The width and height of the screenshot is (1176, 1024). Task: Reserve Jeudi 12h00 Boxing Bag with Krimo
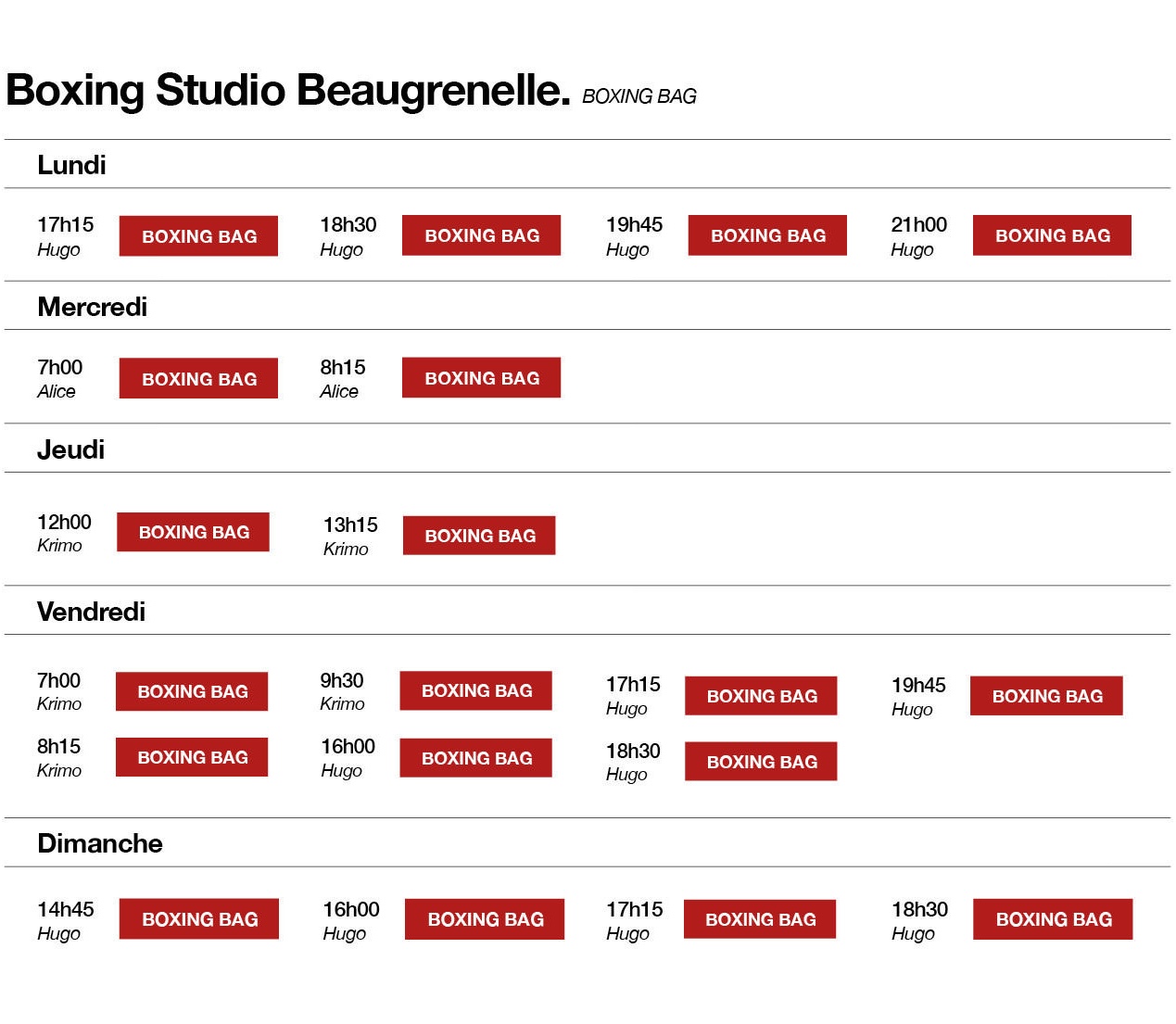193,532
